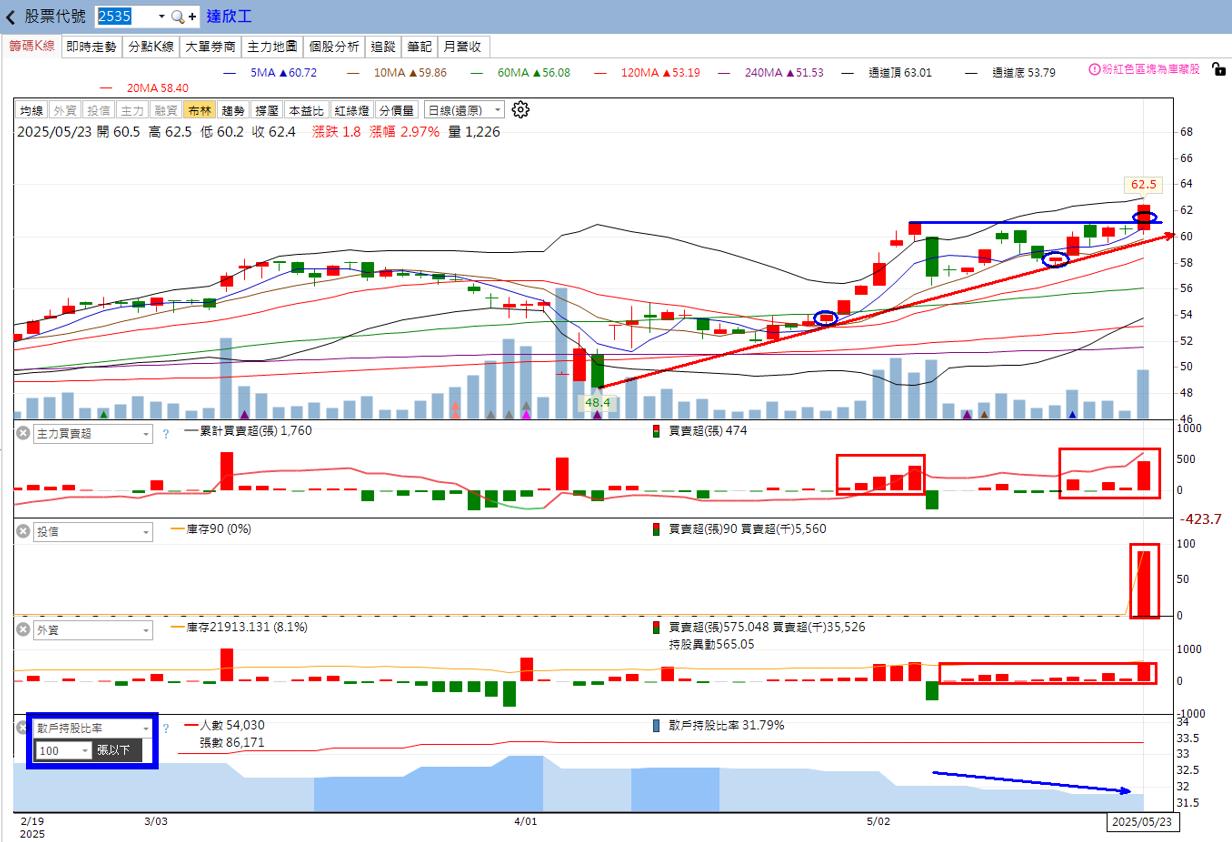Switch to the 即時走勢 tab

pyautogui.click(x=91, y=46)
